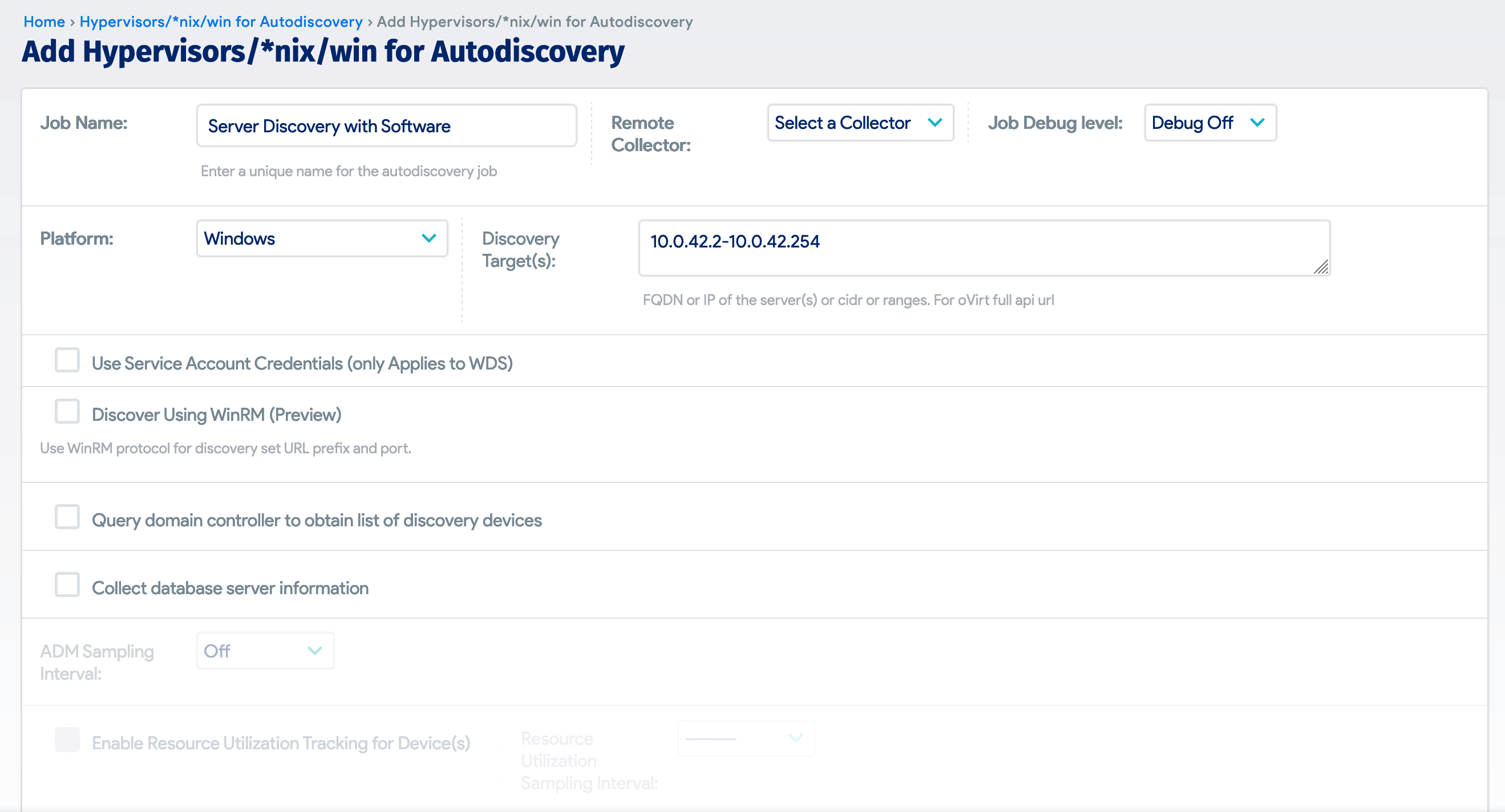Click the Job Name text field

coord(387,125)
